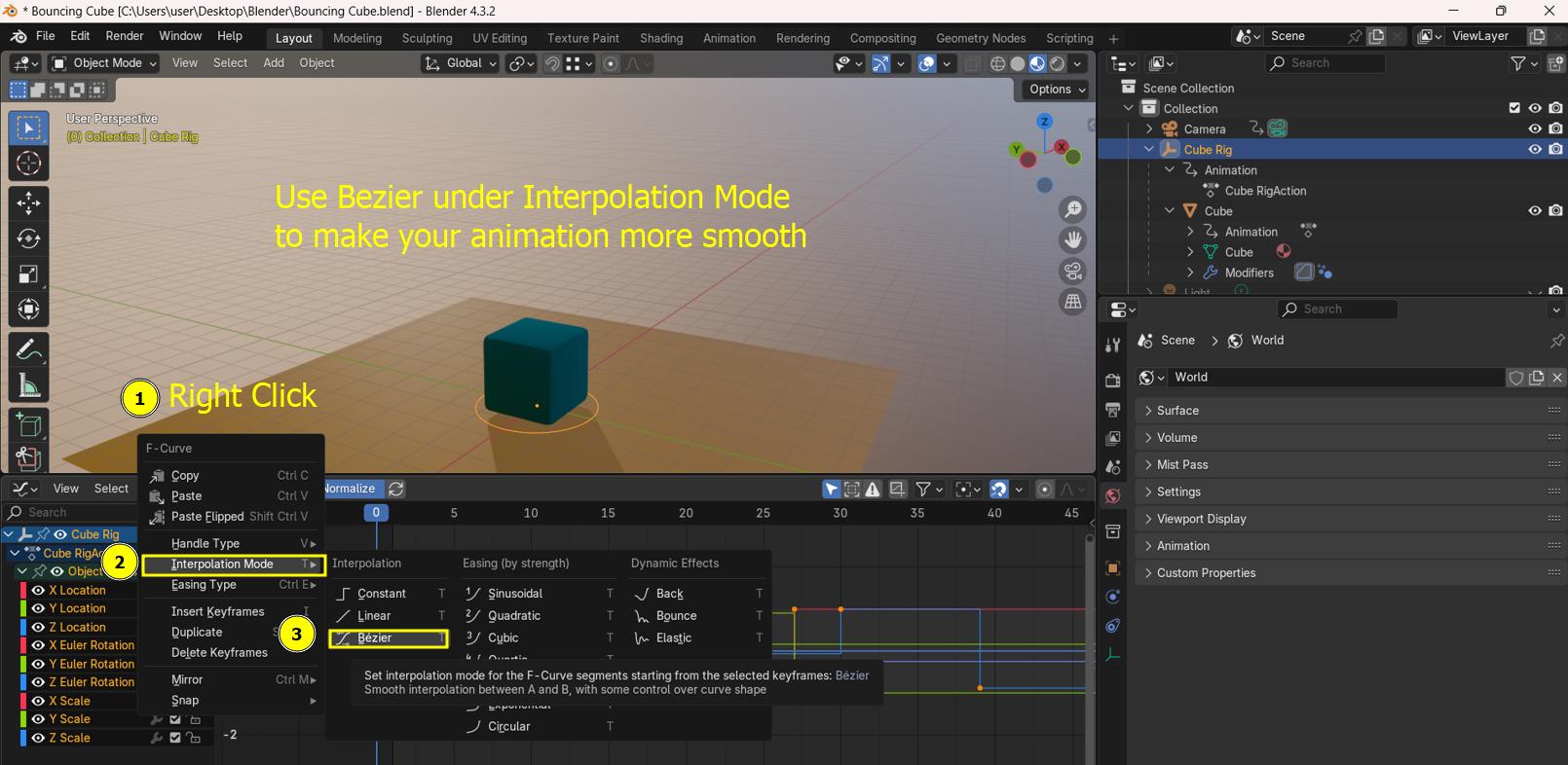1568x765 pixels.
Task: Select the Transform tool
Action: pos(28,310)
